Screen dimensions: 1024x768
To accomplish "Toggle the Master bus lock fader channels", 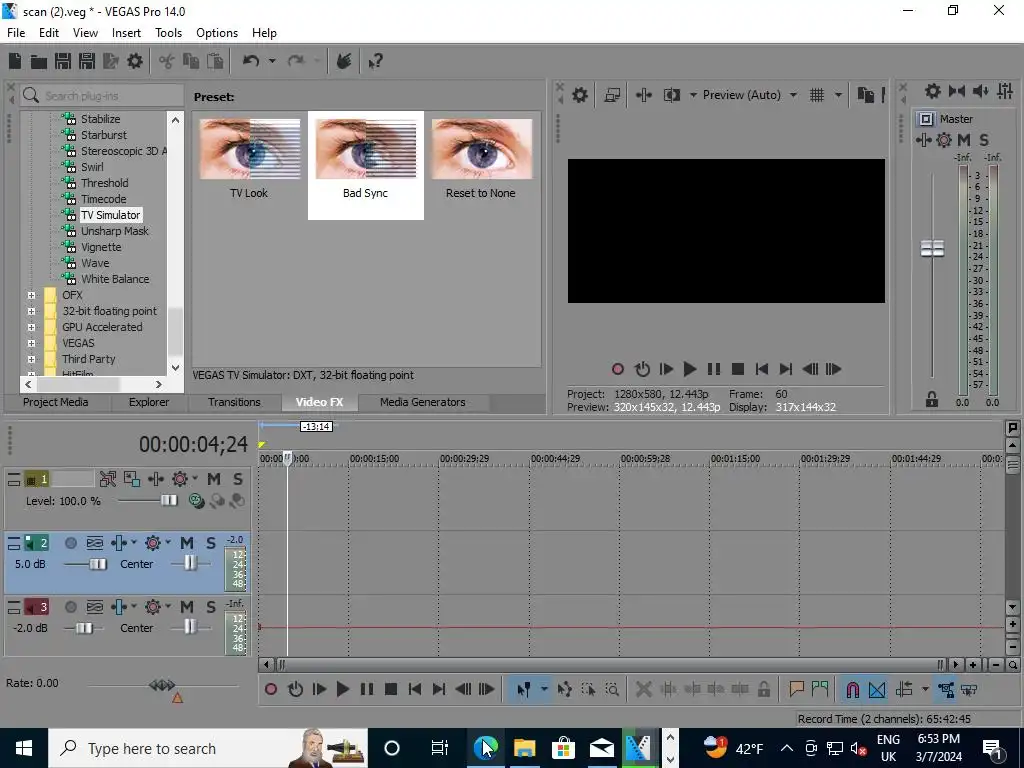I will (932, 400).
